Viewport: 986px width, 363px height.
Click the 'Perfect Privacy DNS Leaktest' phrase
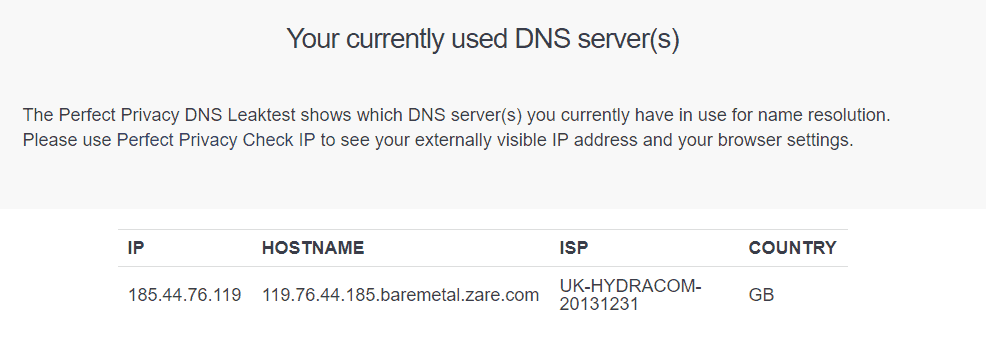coord(177,115)
